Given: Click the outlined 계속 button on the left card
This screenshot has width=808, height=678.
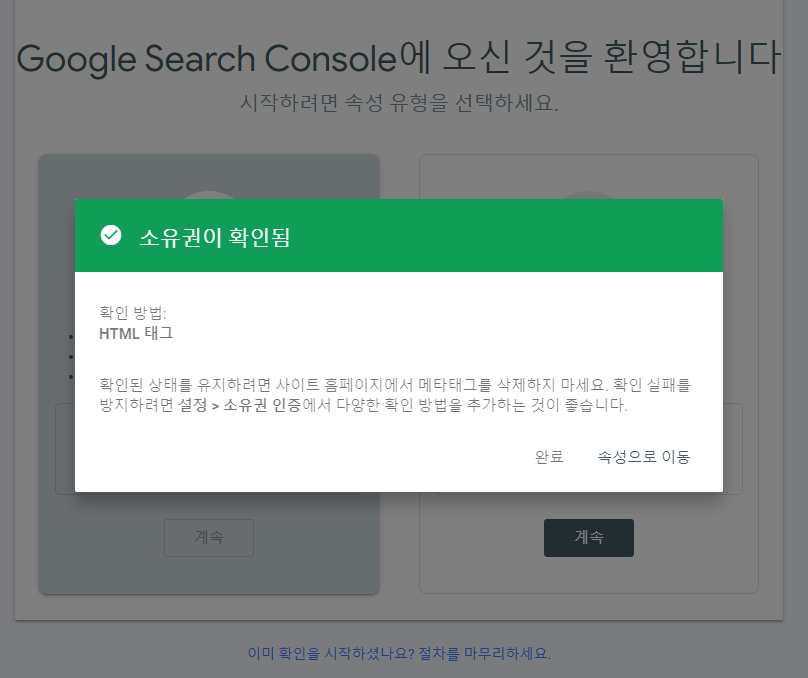Looking at the screenshot, I should (x=209, y=537).
